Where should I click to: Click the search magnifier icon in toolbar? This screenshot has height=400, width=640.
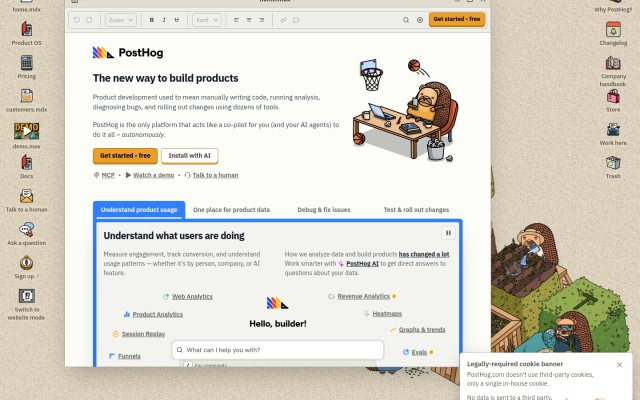406,20
